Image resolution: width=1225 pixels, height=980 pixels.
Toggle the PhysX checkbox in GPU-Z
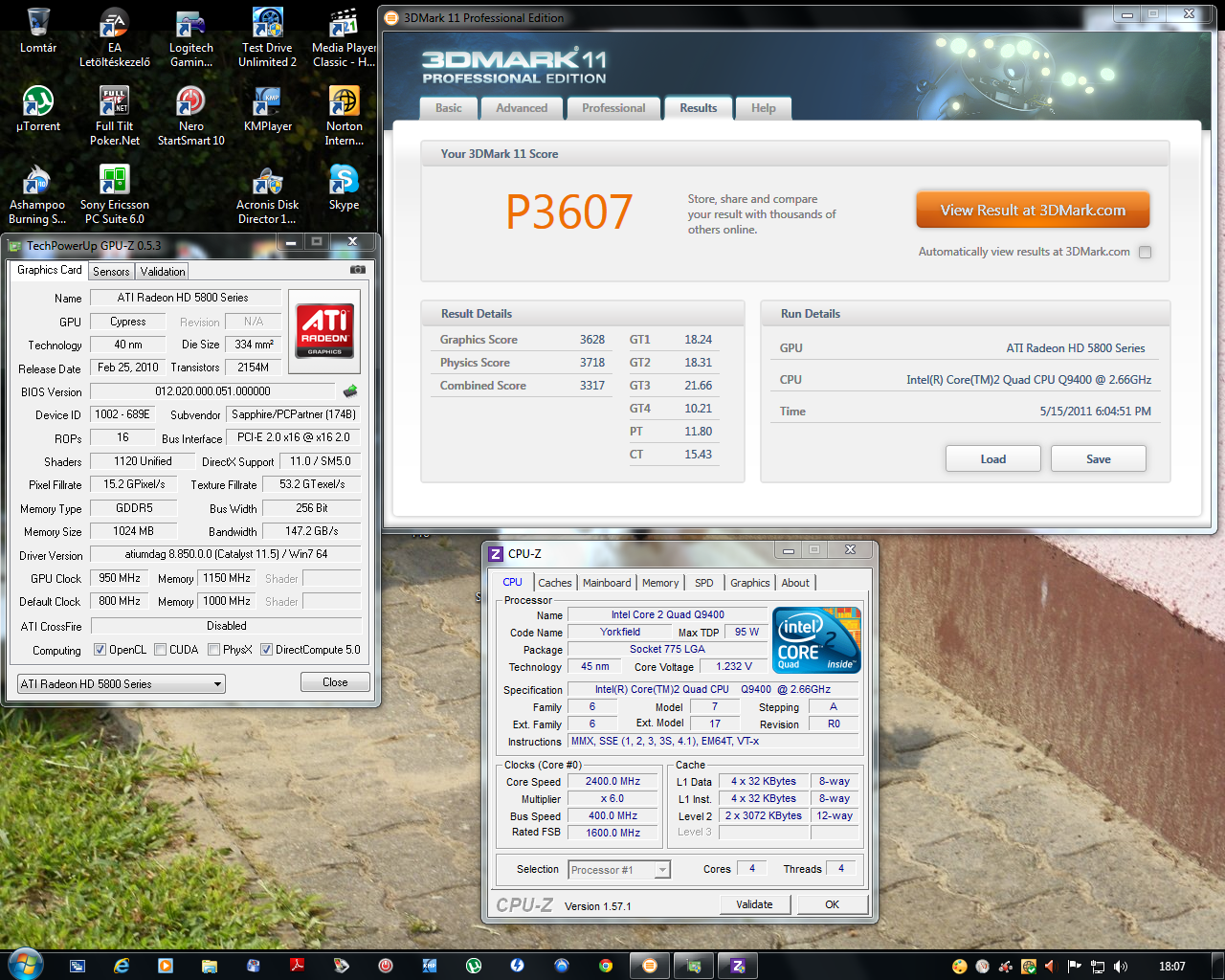point(212,650)
